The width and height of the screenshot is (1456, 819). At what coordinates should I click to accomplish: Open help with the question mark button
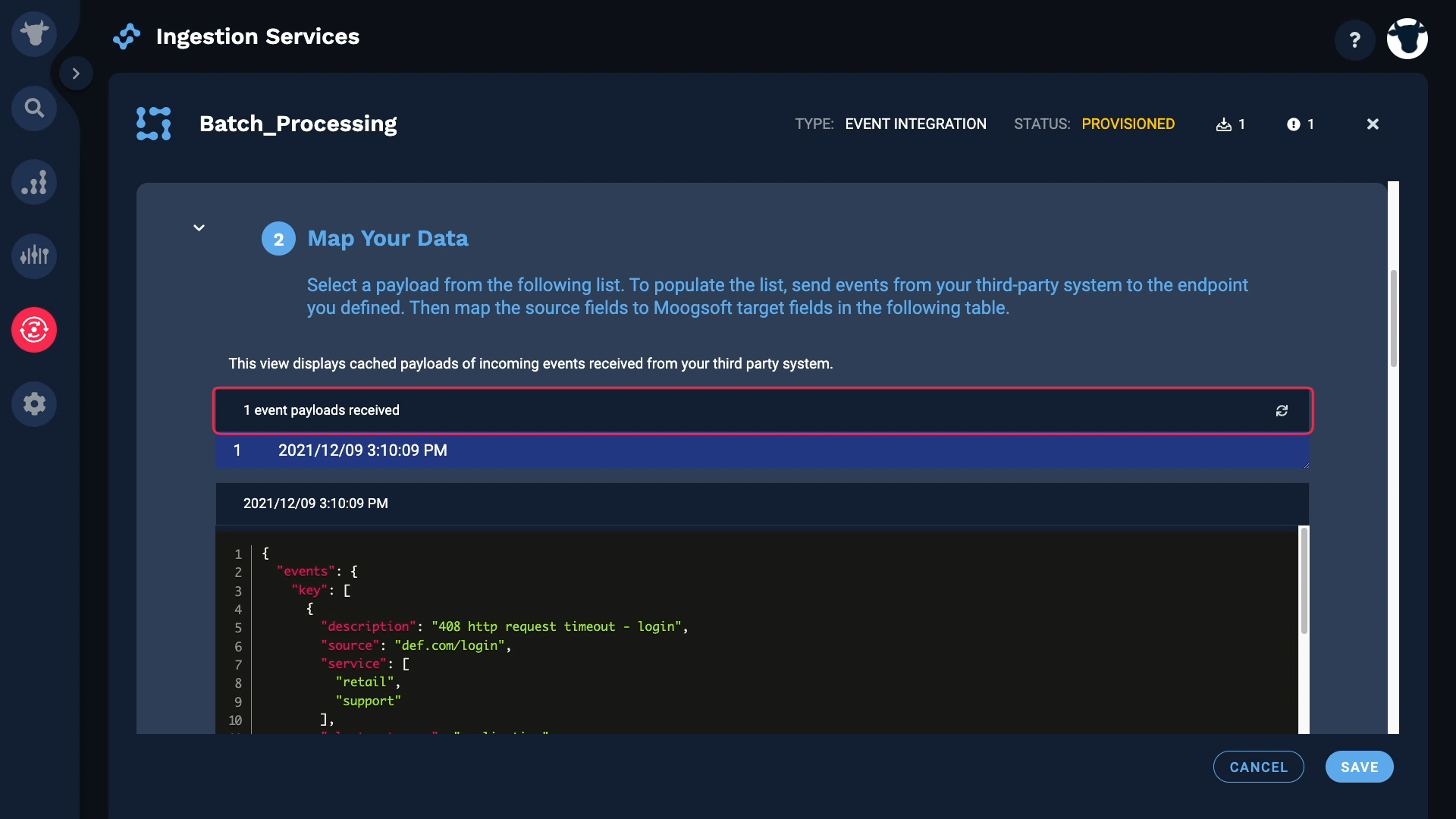coord(1355,39)
